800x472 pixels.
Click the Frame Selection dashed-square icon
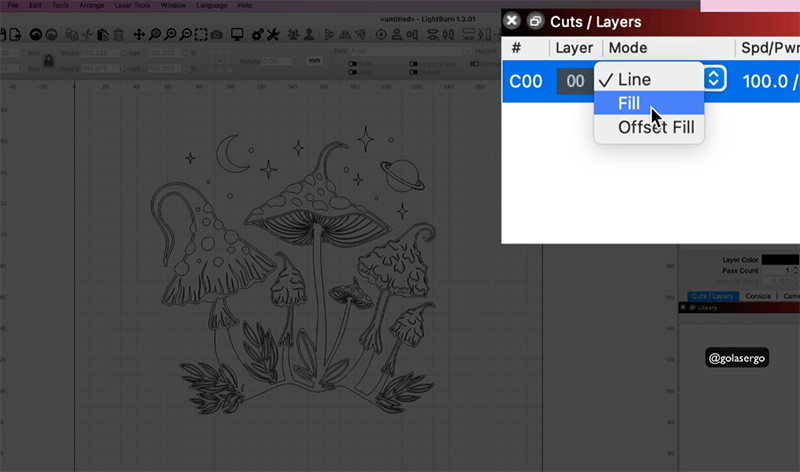200,35
